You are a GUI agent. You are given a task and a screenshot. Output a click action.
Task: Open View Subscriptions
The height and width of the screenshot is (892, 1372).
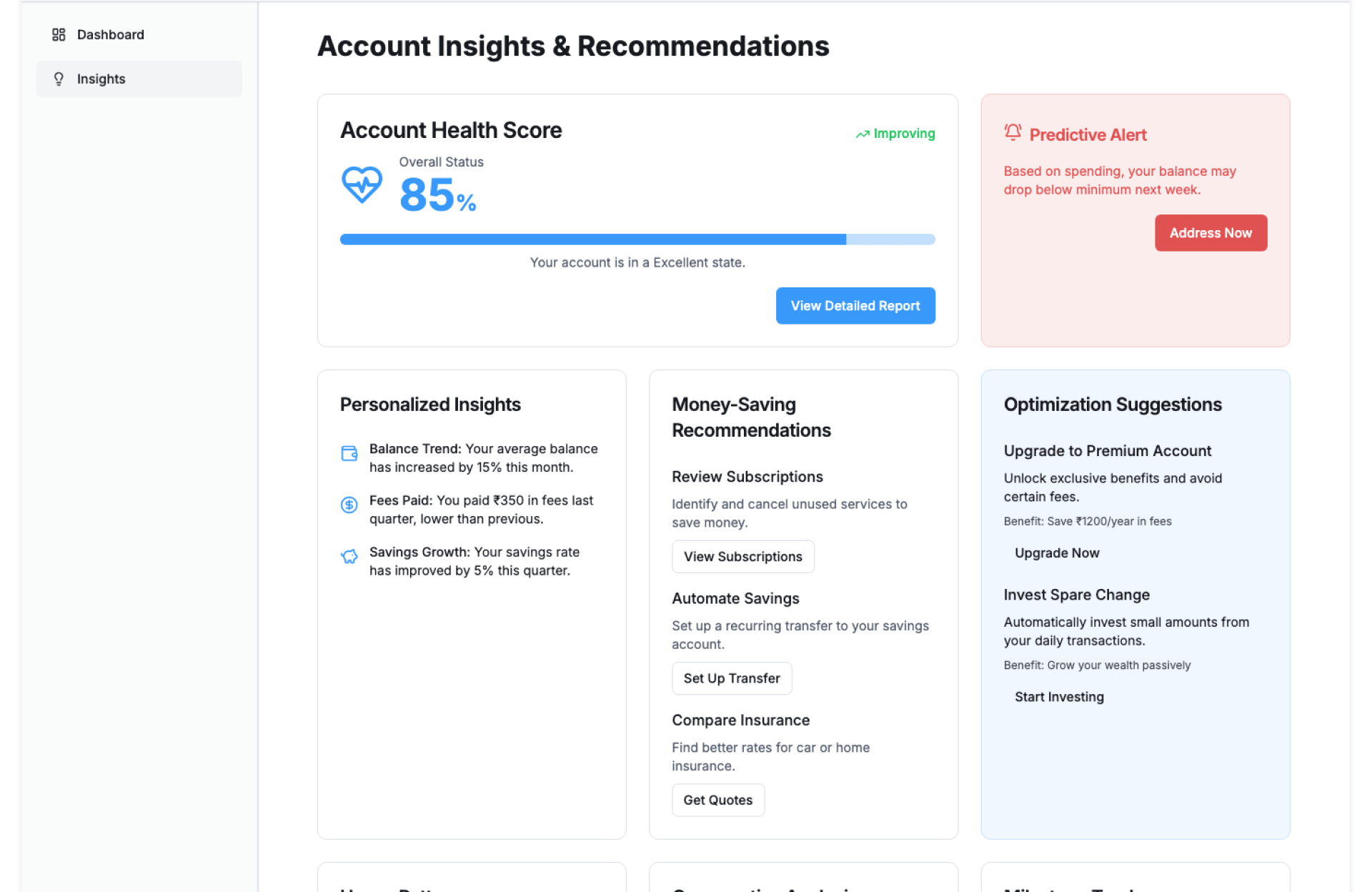[742, 557]
